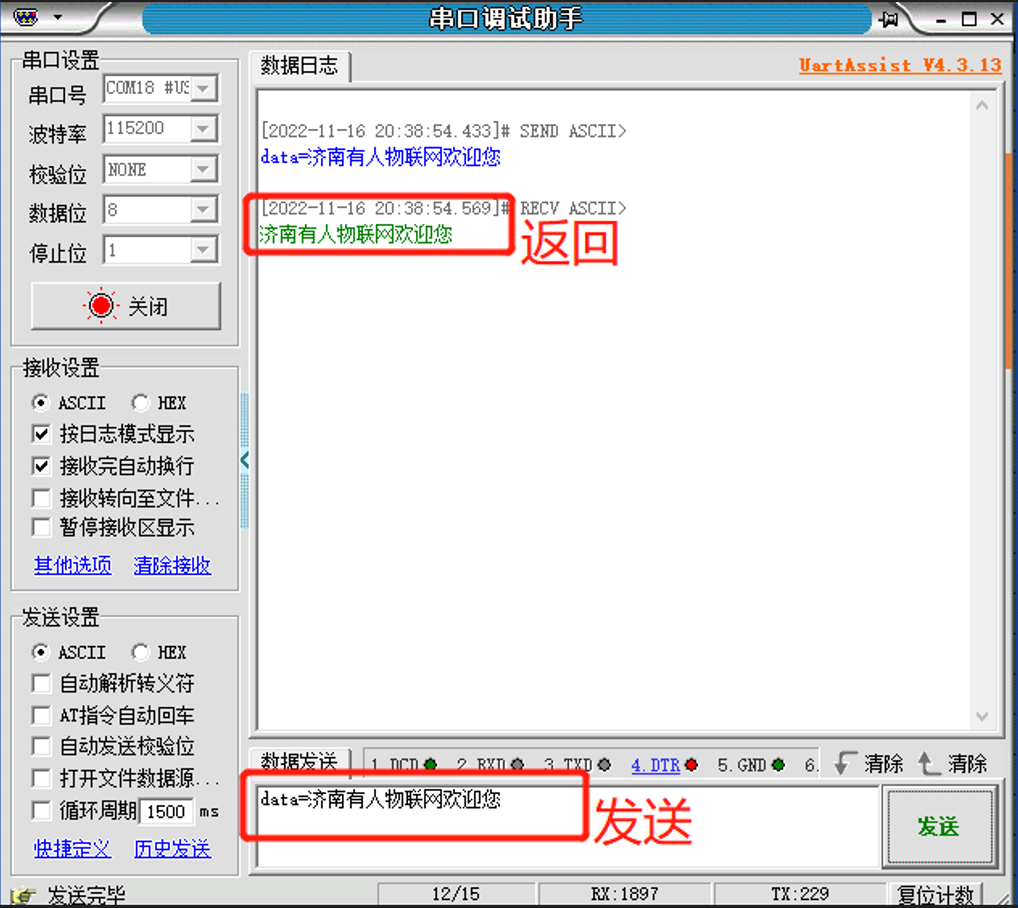Switch to the 数据发送 tab
The image size is (1018, 908).
click(x=299, y=761)
